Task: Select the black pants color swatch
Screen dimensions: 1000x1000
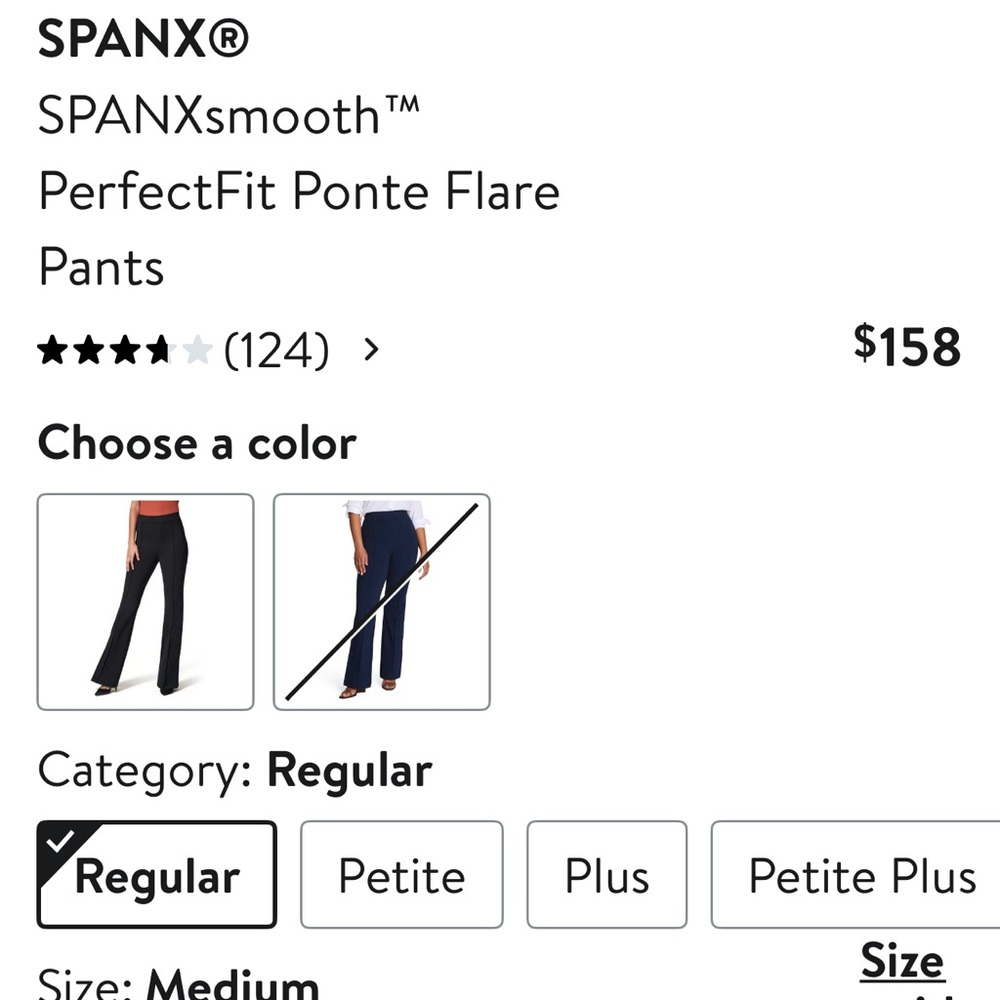Action: coord(145,599)
